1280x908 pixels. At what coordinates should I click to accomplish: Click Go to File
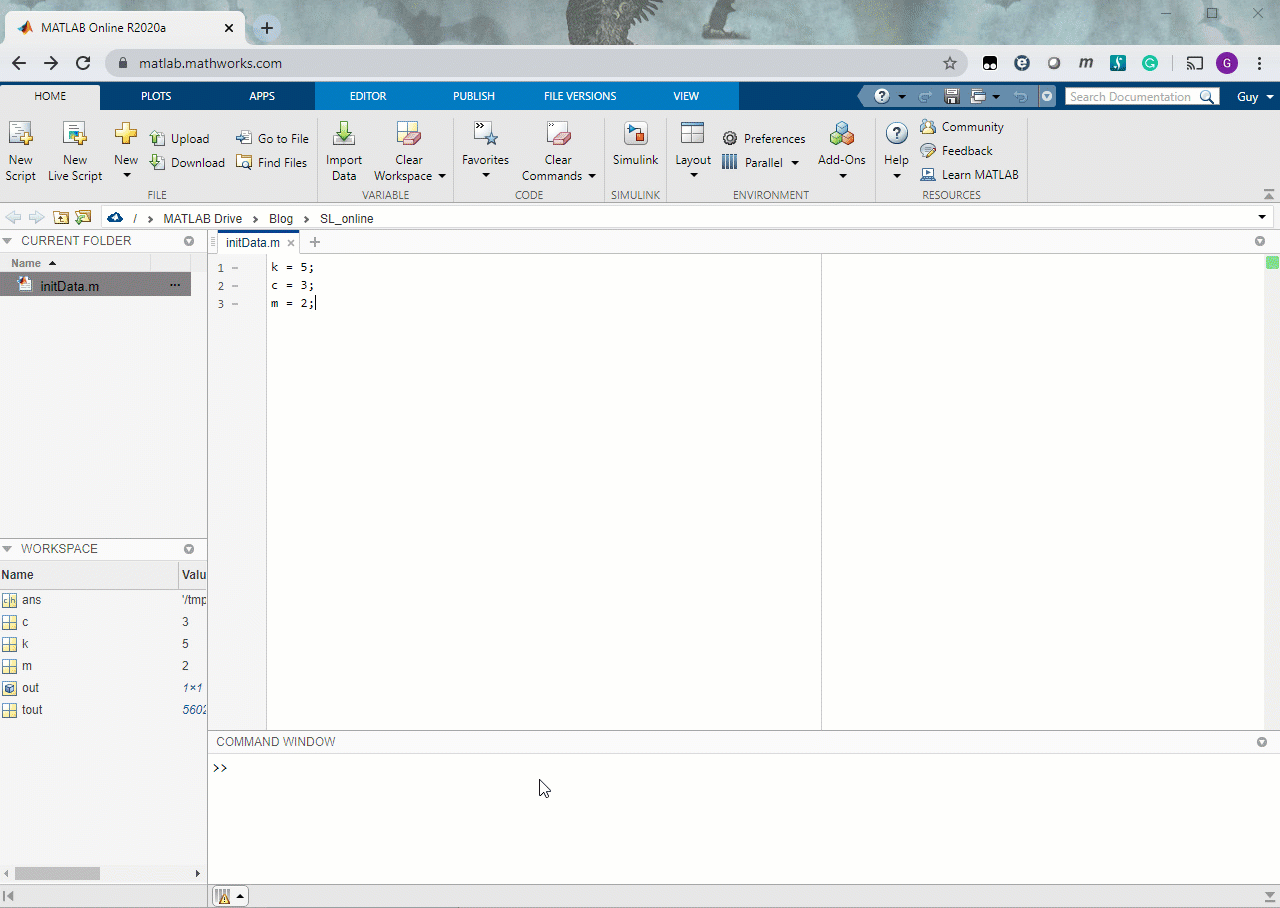pyautogui.click(x=272, y=139)
